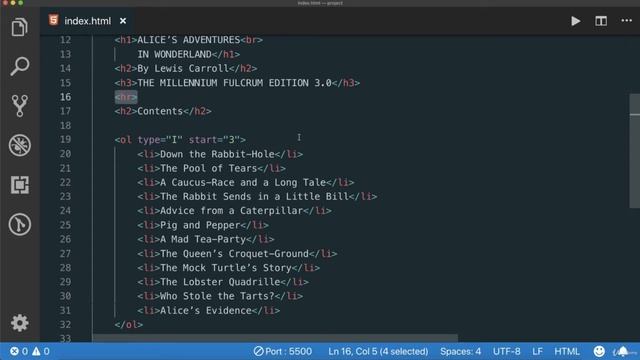The height and width of the screenshot is (360, 640).
Task: Click the run play button in editor toolbar
Action: point(576,21)
